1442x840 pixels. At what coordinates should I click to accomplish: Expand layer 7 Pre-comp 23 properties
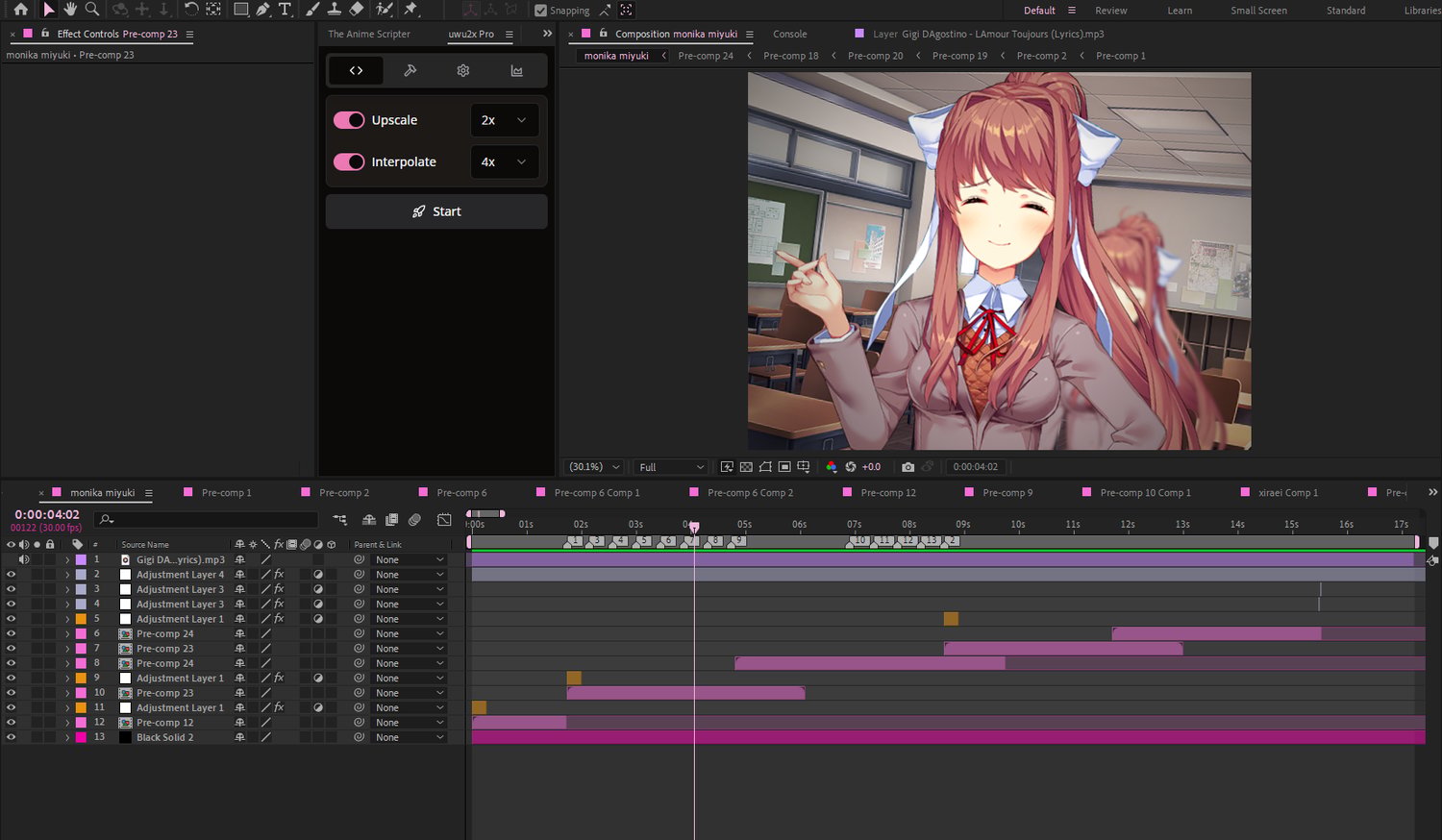67,649
